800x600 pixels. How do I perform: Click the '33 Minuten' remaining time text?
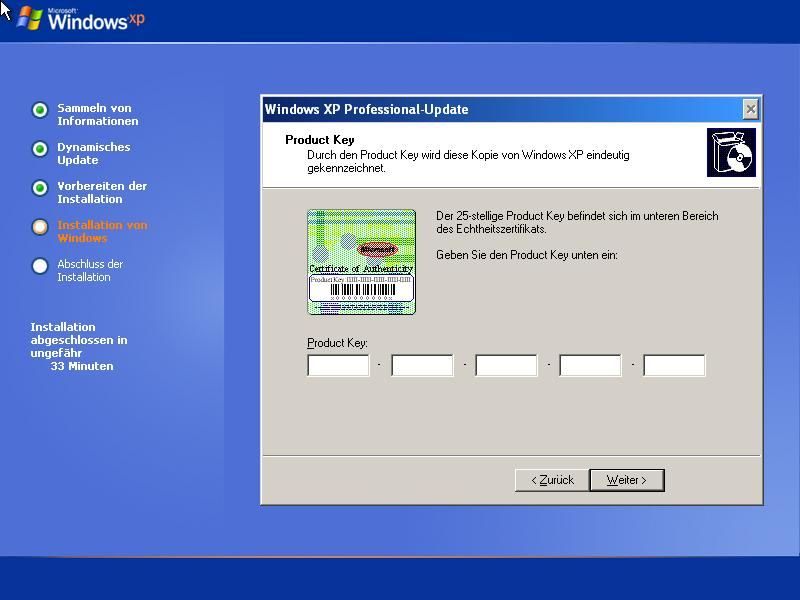pyautogui.click(x=82, y=366)
